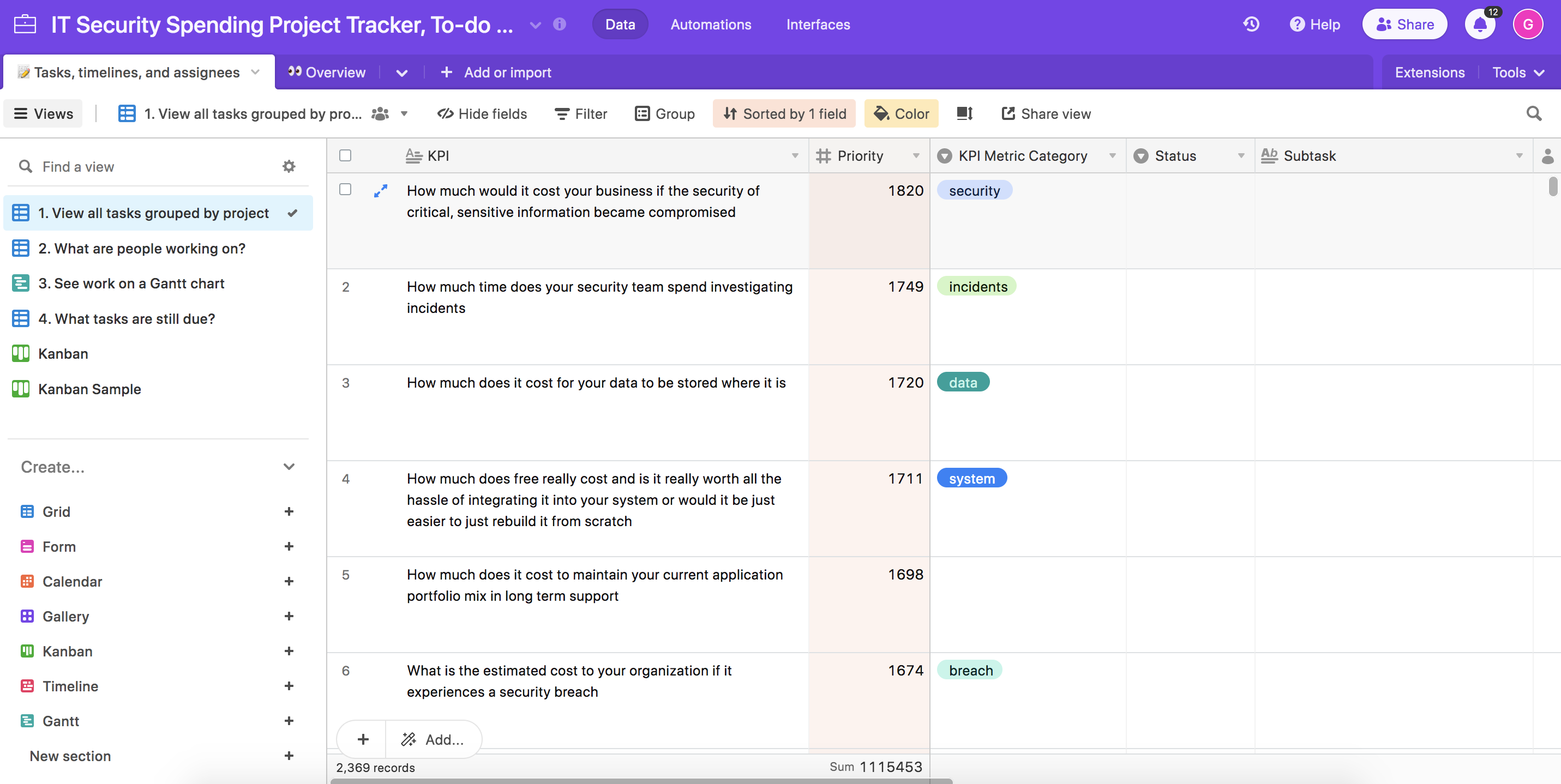Viewport: 1561px width, 784px height.
Task: Click the base info icon beside title
Action: click(x=559, y=24)
